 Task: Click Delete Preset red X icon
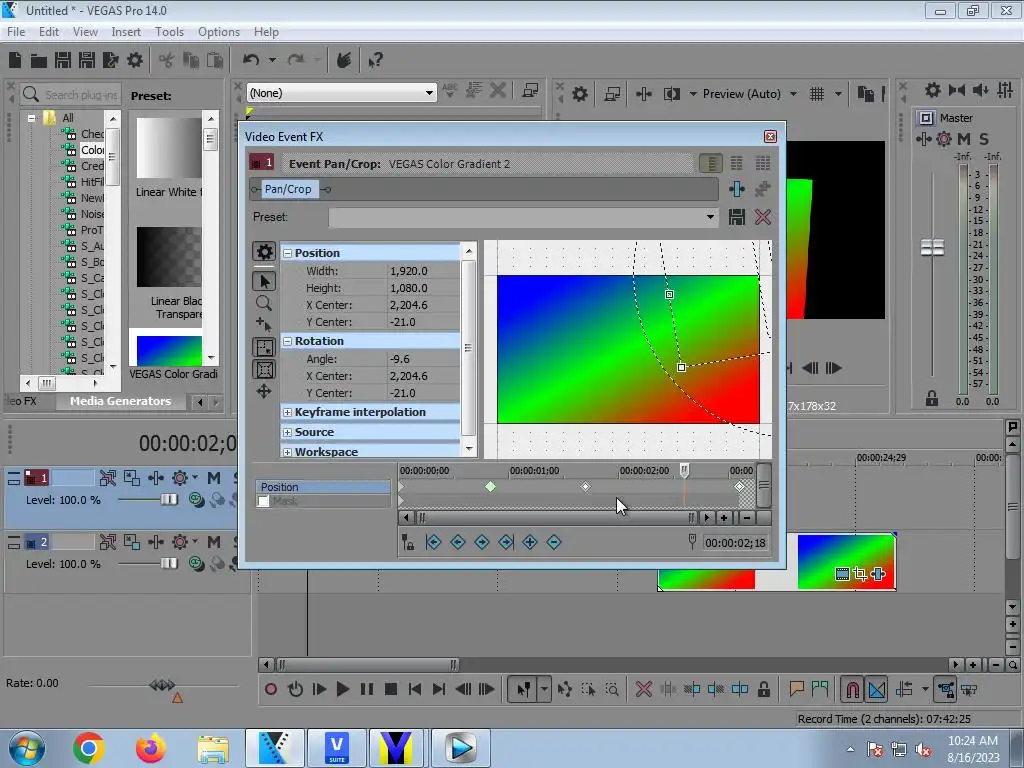coord(763,217)
